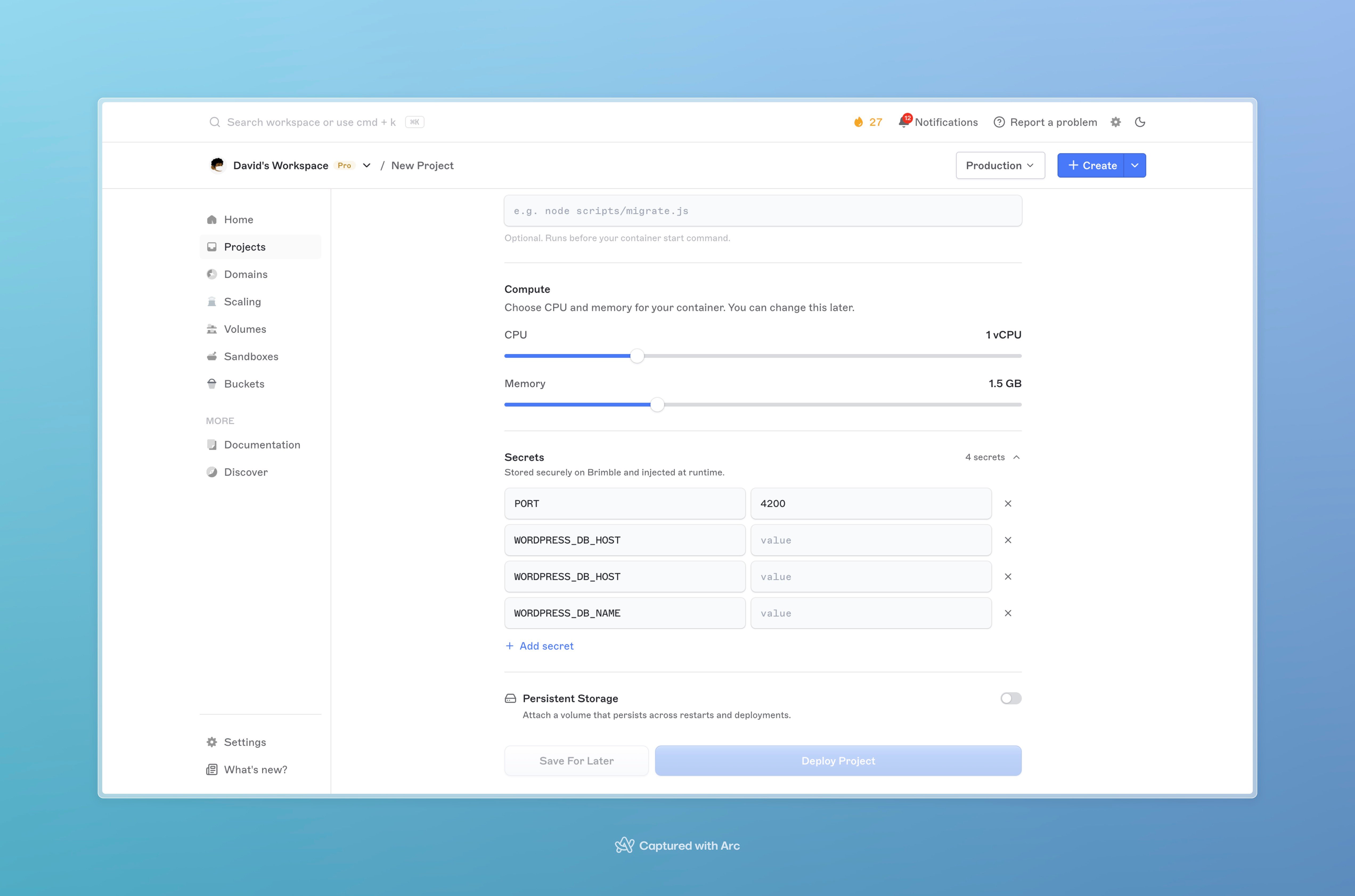Click the Memory slider handle

click(658, 405)
